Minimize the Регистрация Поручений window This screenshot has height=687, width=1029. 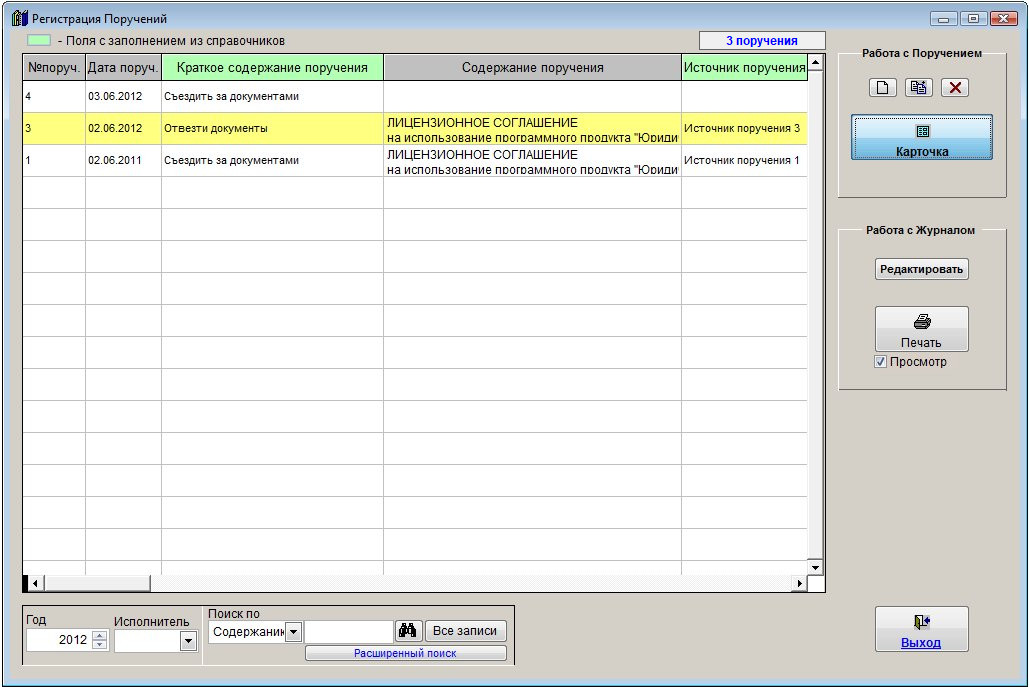(x=944, y=18)
